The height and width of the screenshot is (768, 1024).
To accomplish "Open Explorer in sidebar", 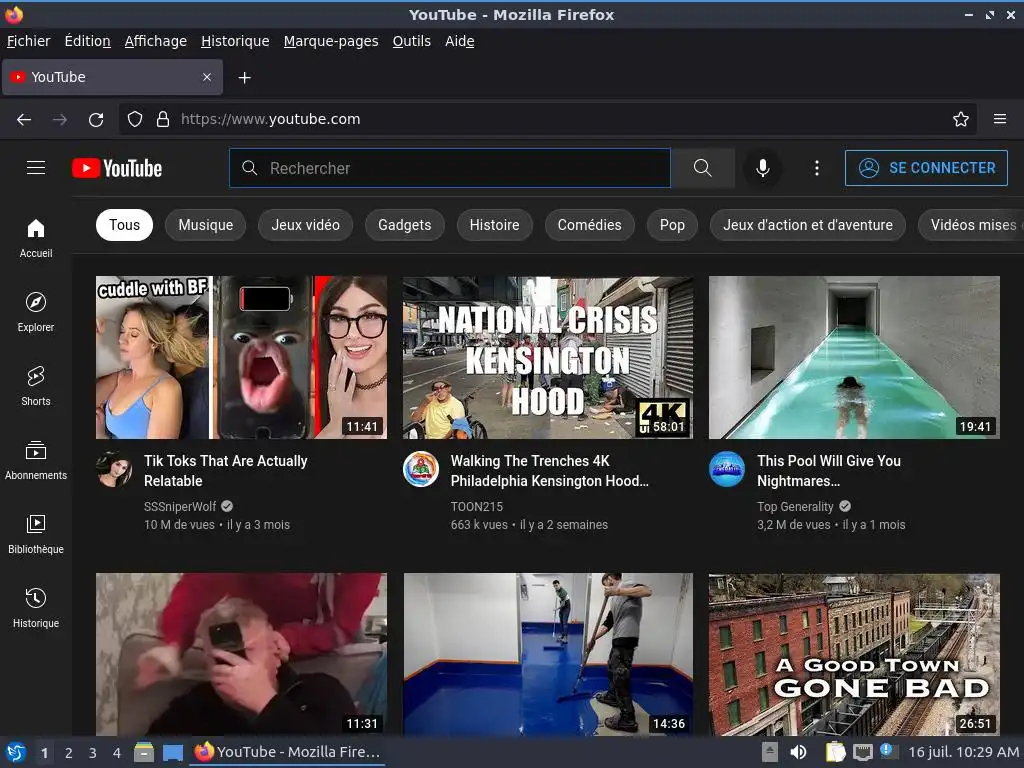I will click(36, 312).
